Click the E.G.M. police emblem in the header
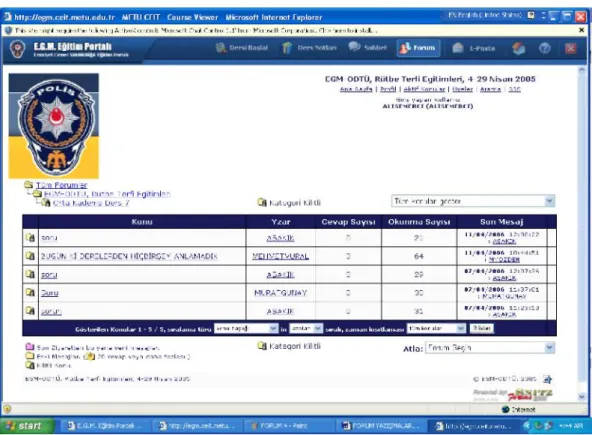 pos(17,49)
